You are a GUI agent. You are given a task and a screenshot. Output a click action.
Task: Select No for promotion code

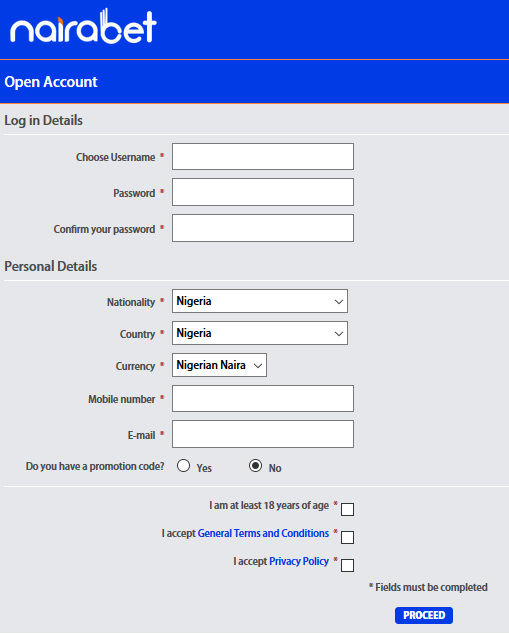[x=256, y=466]
